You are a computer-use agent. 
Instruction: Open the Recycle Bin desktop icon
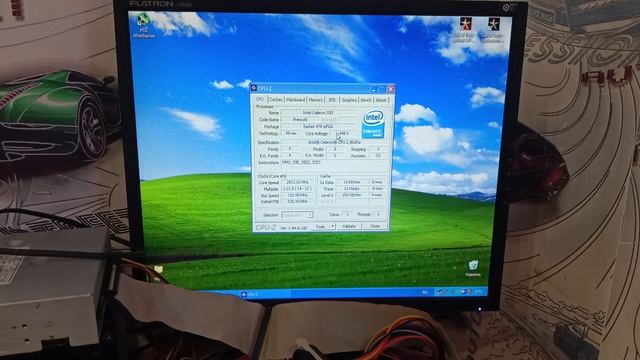[x=473, y=268]
